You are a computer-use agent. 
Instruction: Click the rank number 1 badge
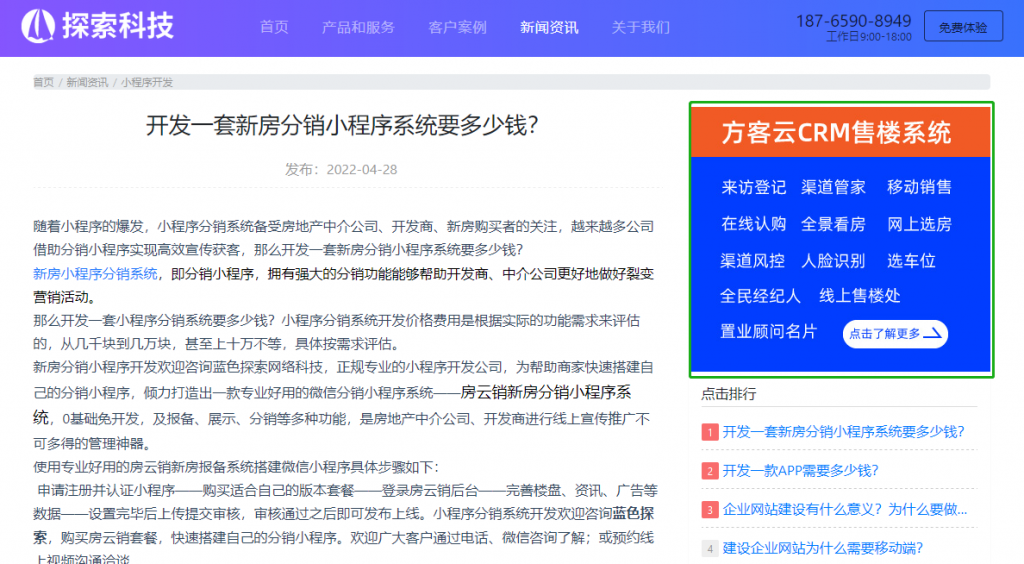click(710, 432)
